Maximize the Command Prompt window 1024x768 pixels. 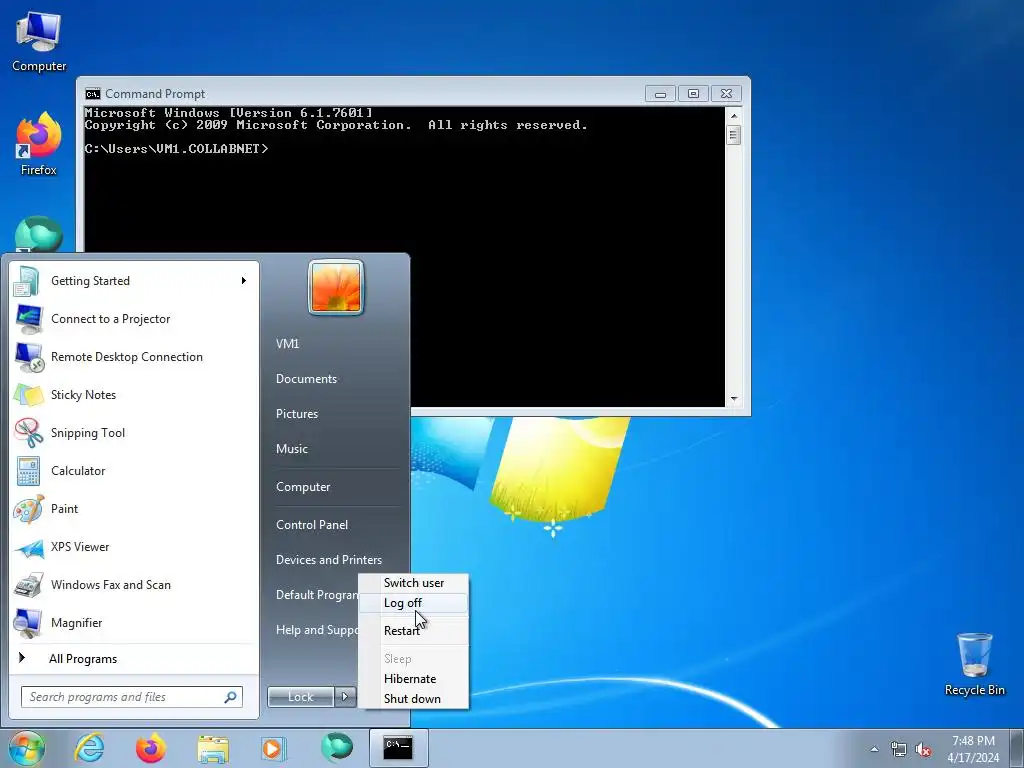693,94
